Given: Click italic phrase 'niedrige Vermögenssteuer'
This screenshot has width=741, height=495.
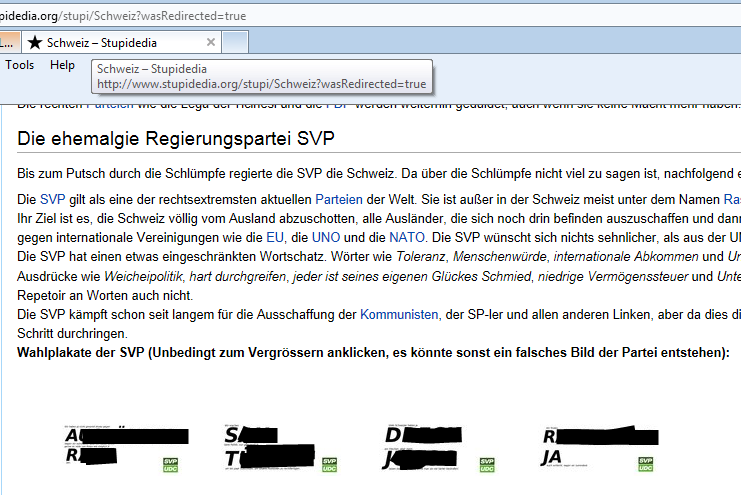Looking at the screenshot, I should (613, 276).
